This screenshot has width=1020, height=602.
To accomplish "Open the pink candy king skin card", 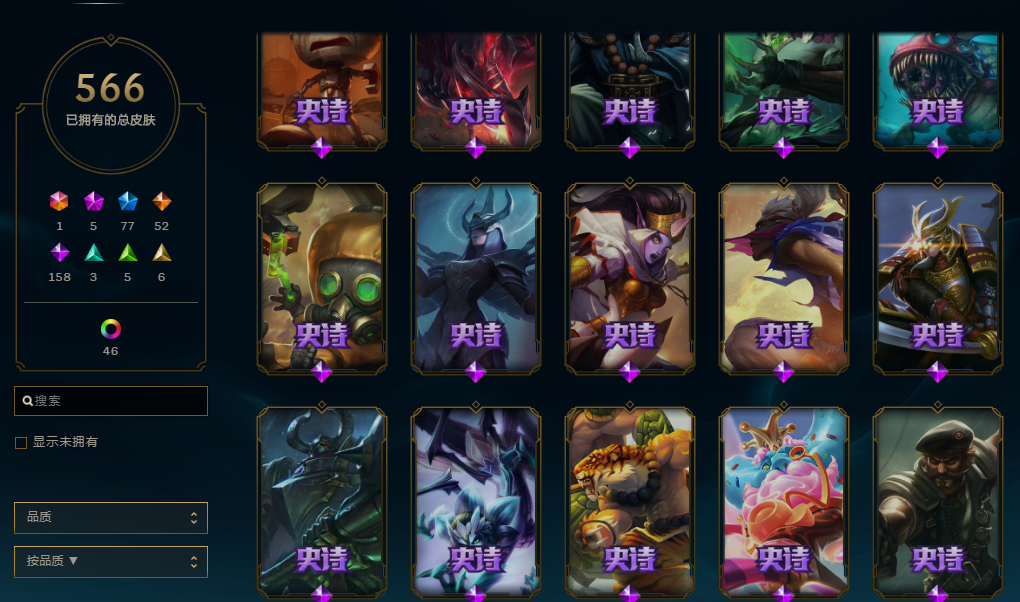I will (784, 502).
